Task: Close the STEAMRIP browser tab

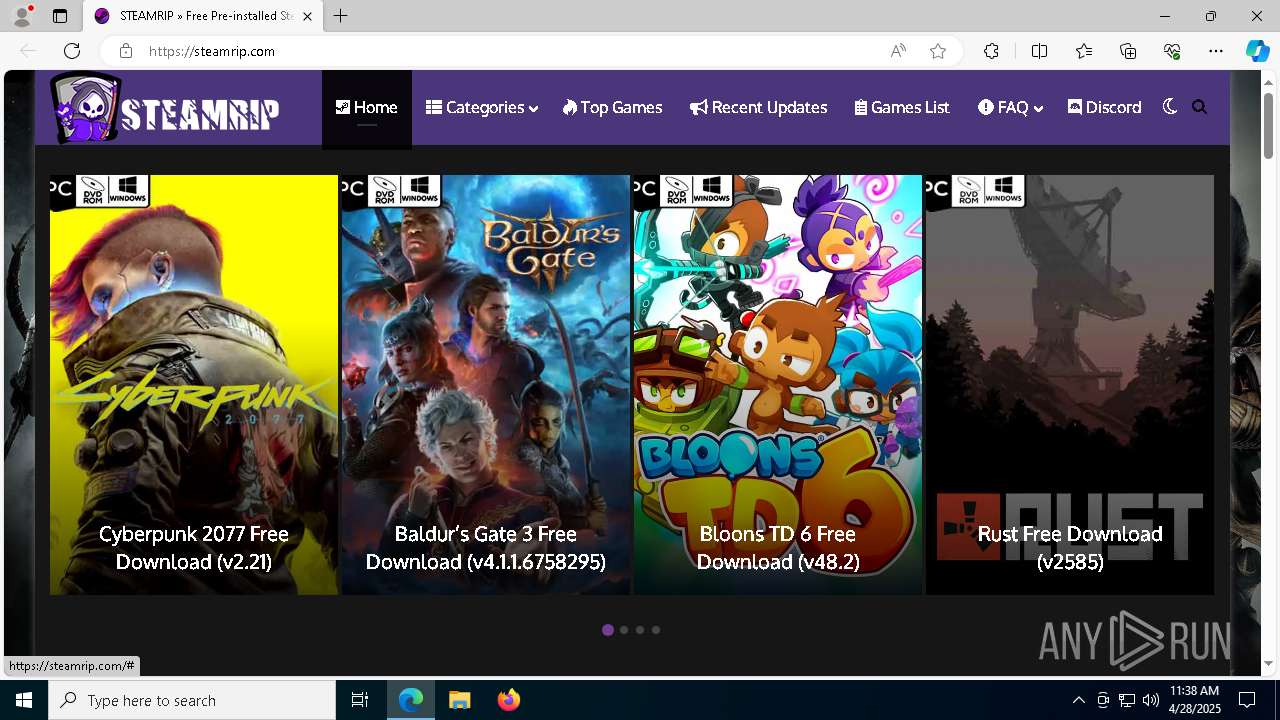Action: pos(307,16)
